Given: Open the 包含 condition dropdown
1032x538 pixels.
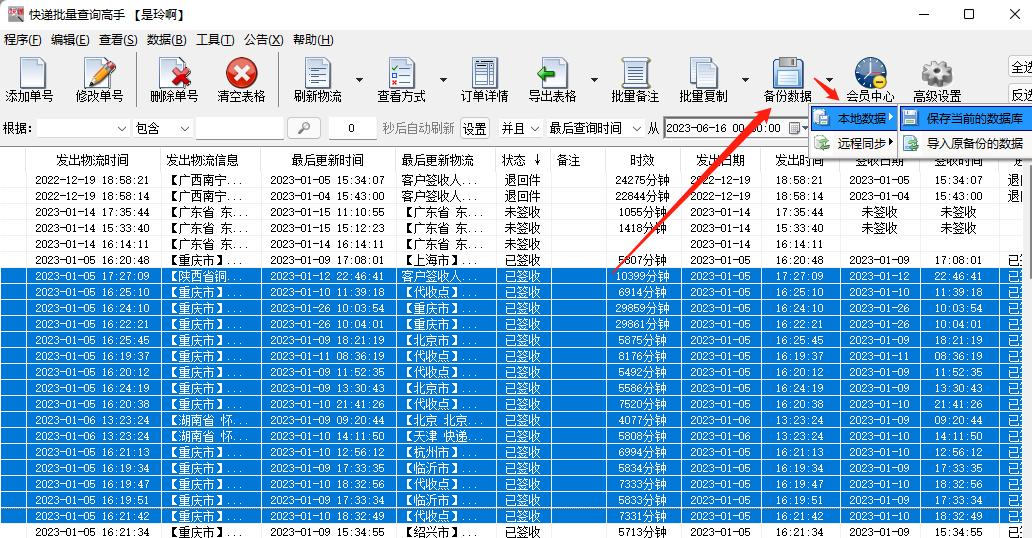Looking at the screenshot, I should [x=162, y=128].
